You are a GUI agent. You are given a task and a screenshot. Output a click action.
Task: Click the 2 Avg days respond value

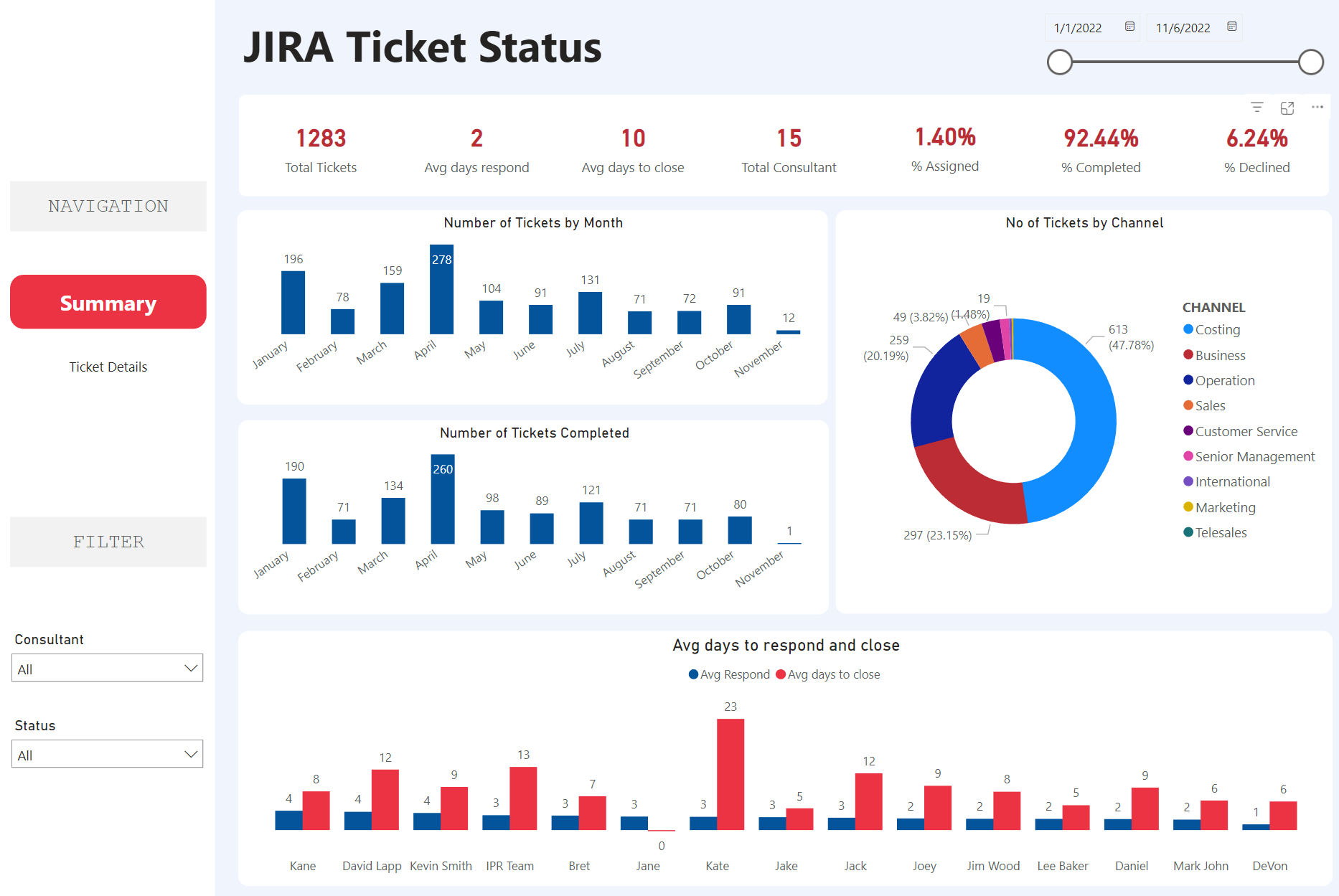tap(476, 138)
